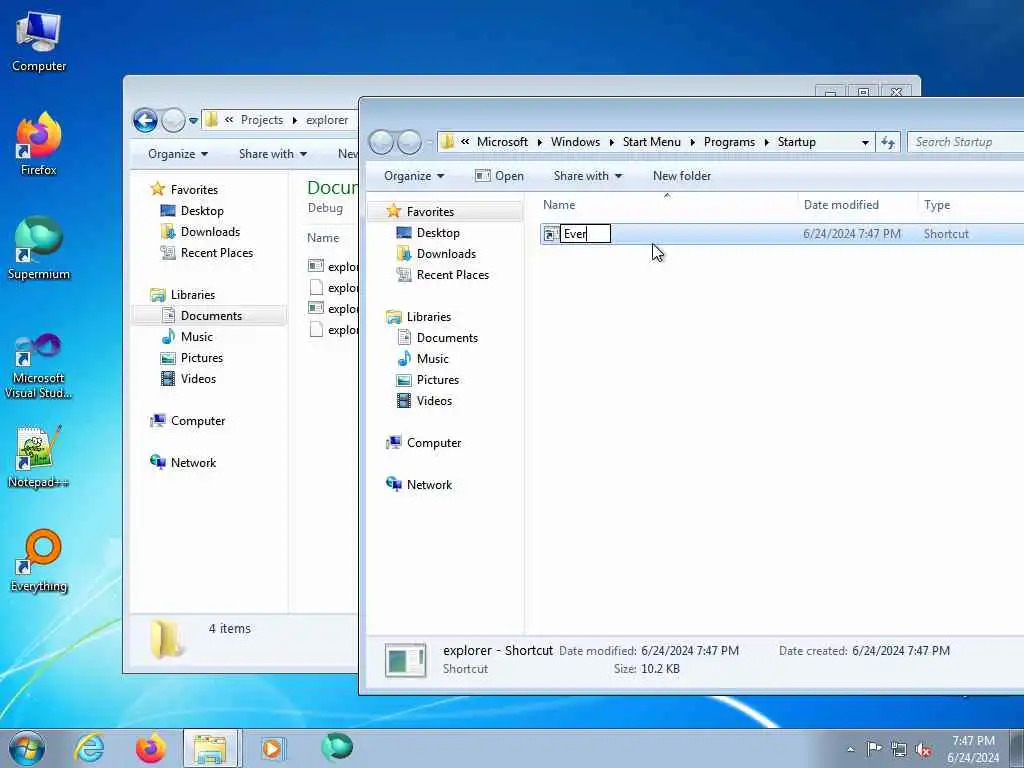Screen dimensions: 1024x768
Task: Open Firefox from the taskbar
Action: coord(151,748)
